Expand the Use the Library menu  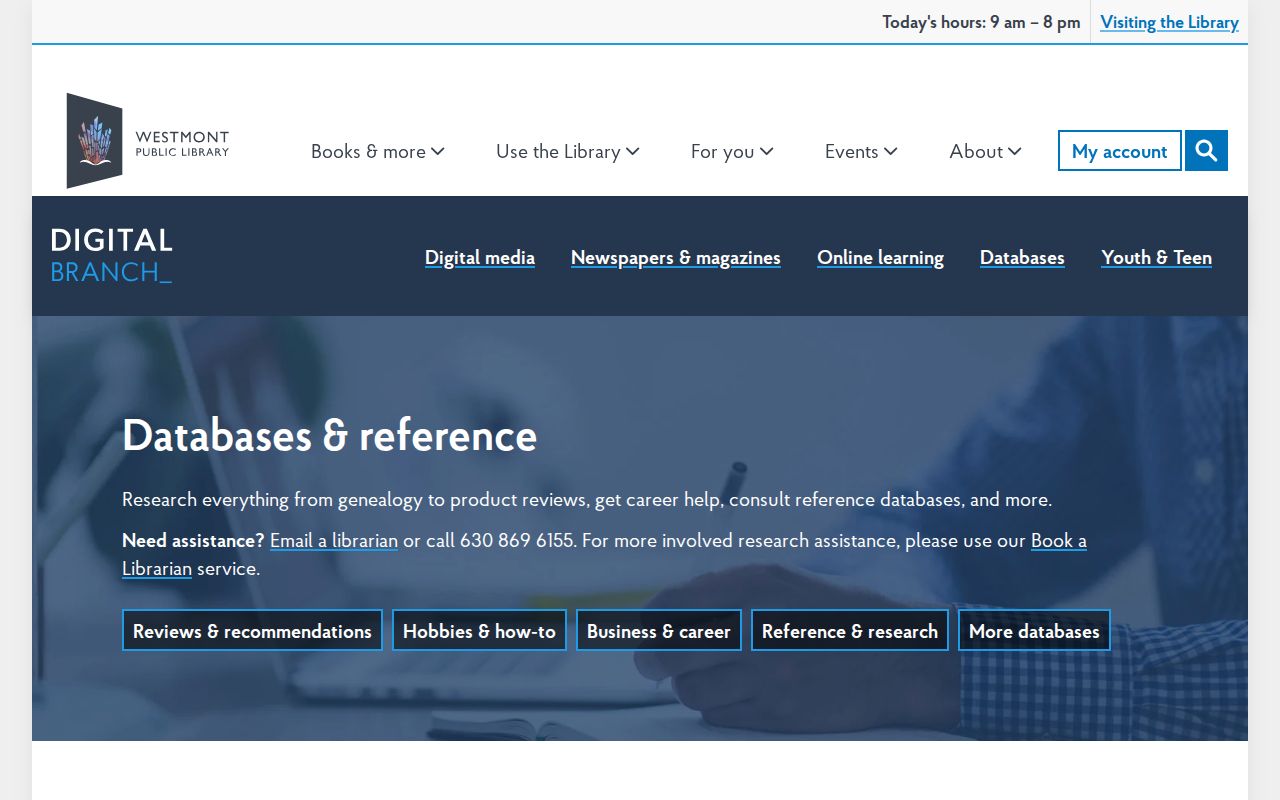click(568, 151)
